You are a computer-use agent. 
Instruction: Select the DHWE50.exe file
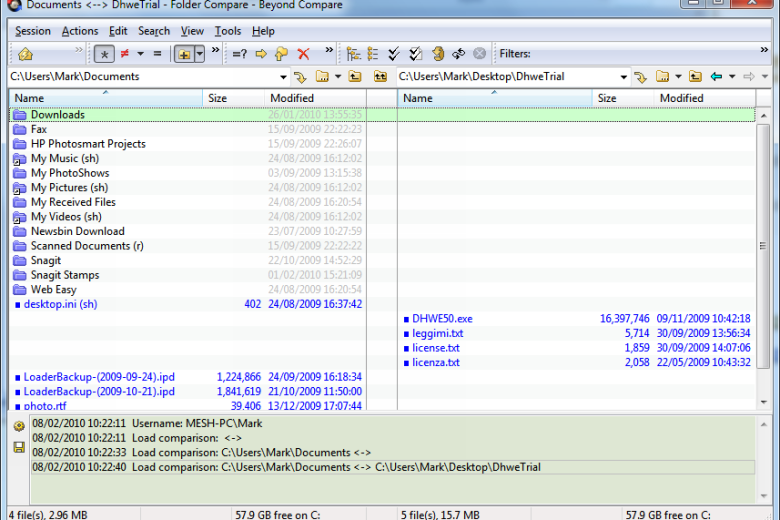(x=442, y=319)
